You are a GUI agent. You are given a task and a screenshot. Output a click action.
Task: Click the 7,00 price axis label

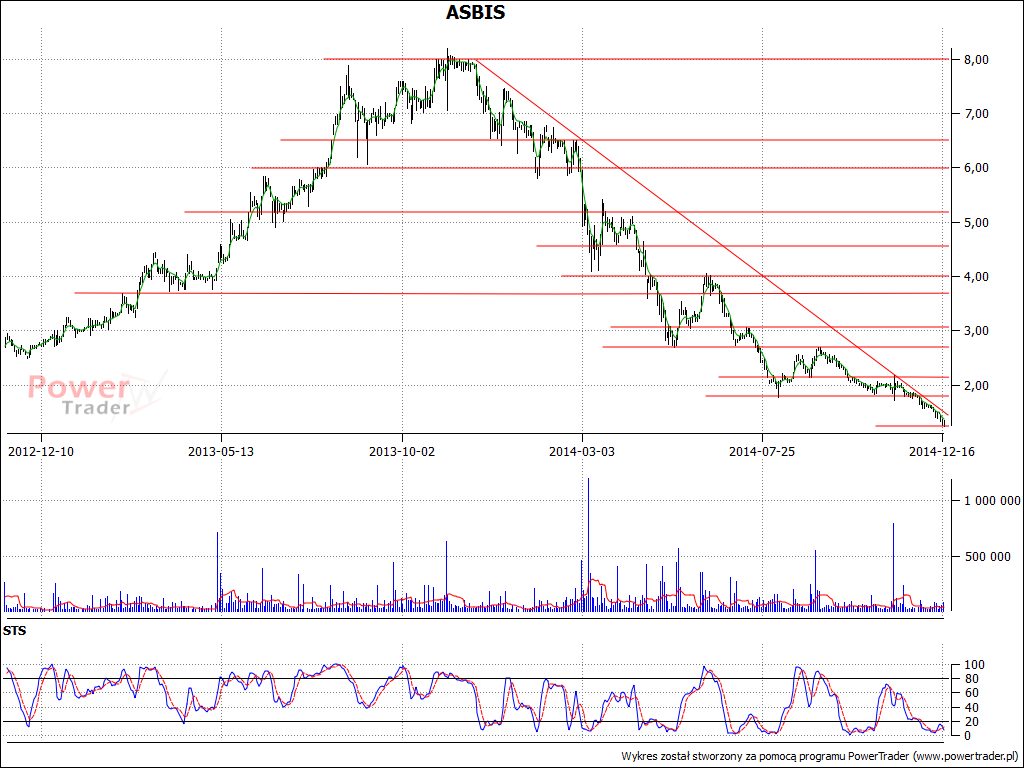[x=976, y=114]
